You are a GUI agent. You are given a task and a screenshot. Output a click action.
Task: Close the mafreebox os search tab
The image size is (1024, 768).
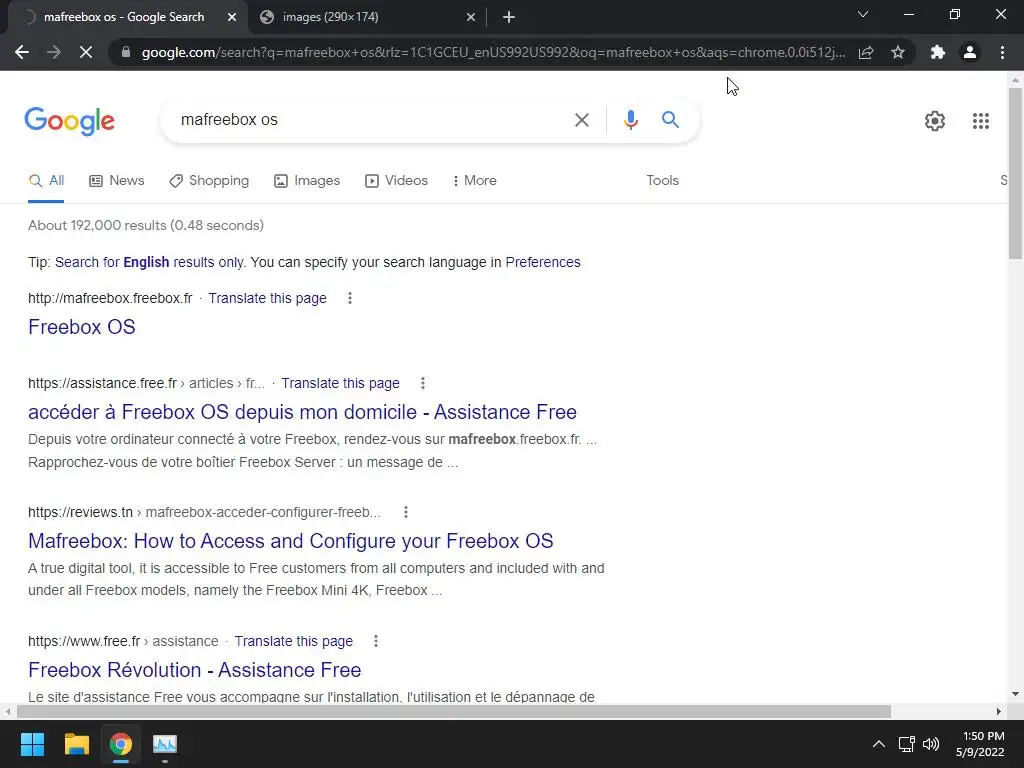click(232, 18)
